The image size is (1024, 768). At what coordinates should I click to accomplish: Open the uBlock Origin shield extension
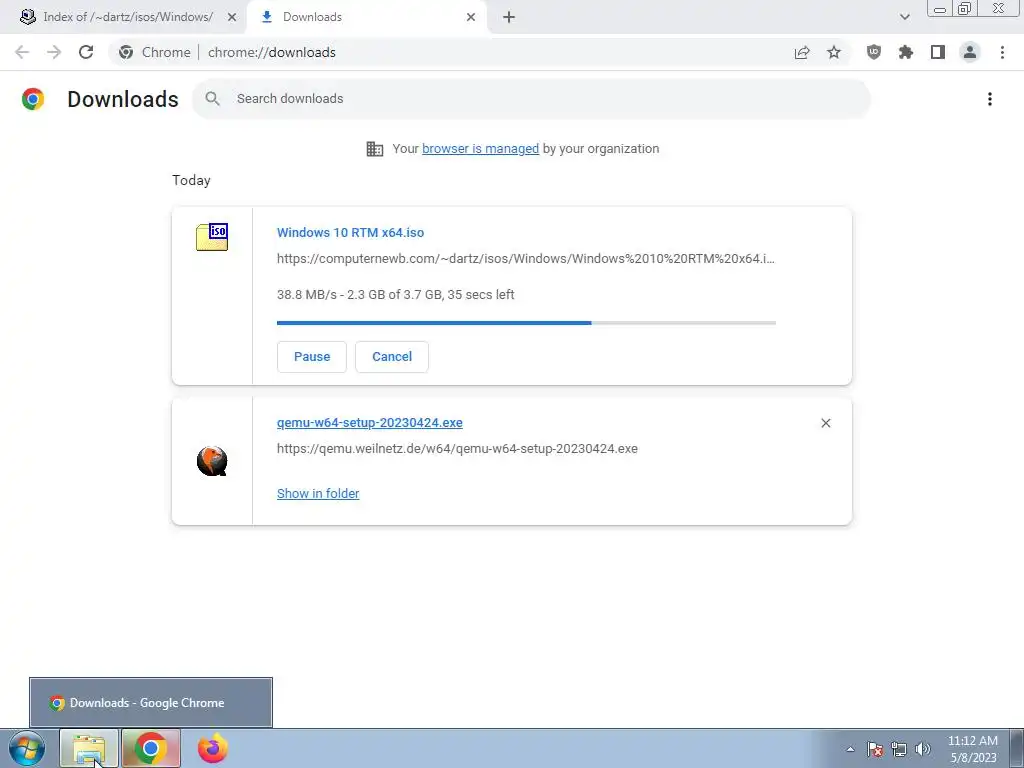874,52
